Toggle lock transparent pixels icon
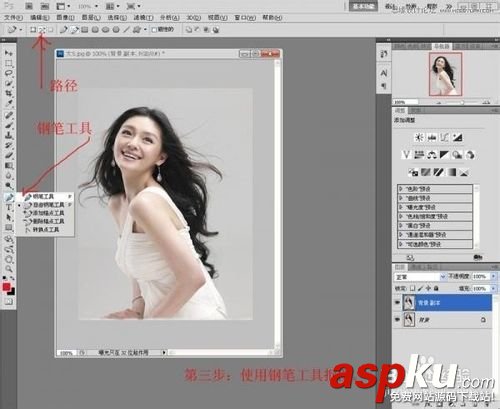This screenshot has height=409, width=500. pos(412,288)
